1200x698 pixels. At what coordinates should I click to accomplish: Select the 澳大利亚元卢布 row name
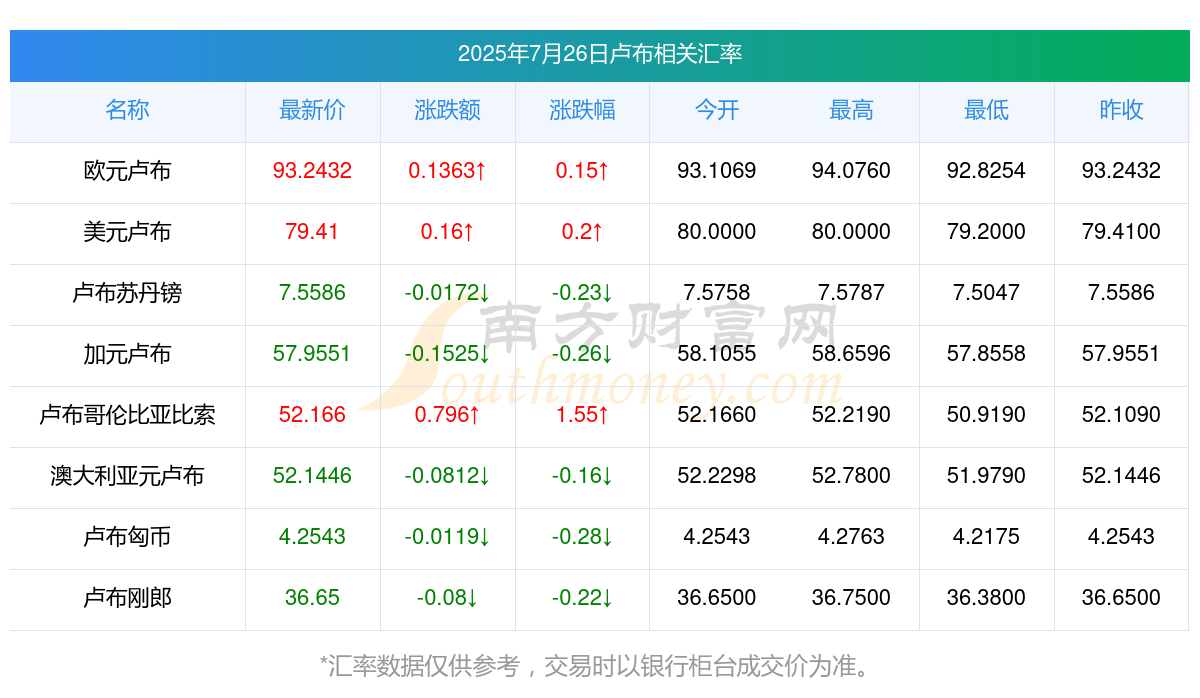pos(127,476)
